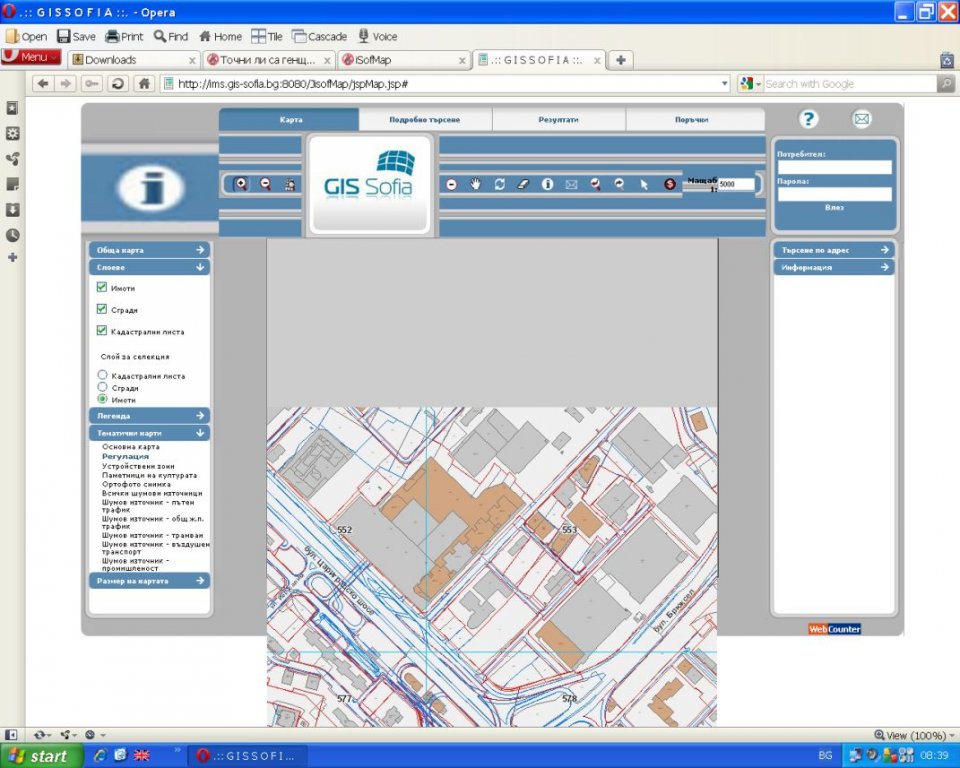Select the eraser clear tool

pos(523,184)
